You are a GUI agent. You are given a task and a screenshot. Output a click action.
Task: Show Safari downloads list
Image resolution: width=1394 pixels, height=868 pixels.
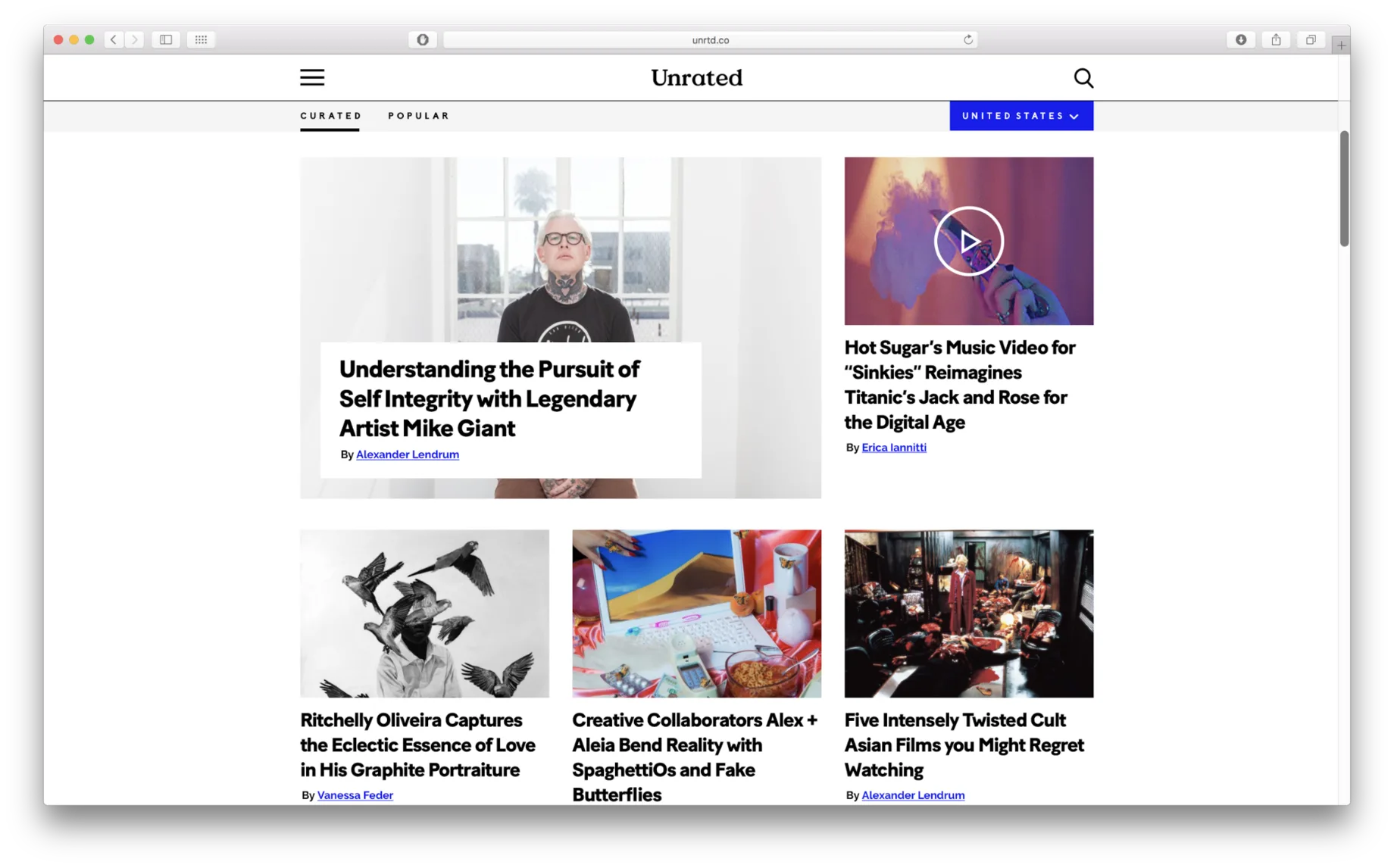click(x=1240, y=39)
